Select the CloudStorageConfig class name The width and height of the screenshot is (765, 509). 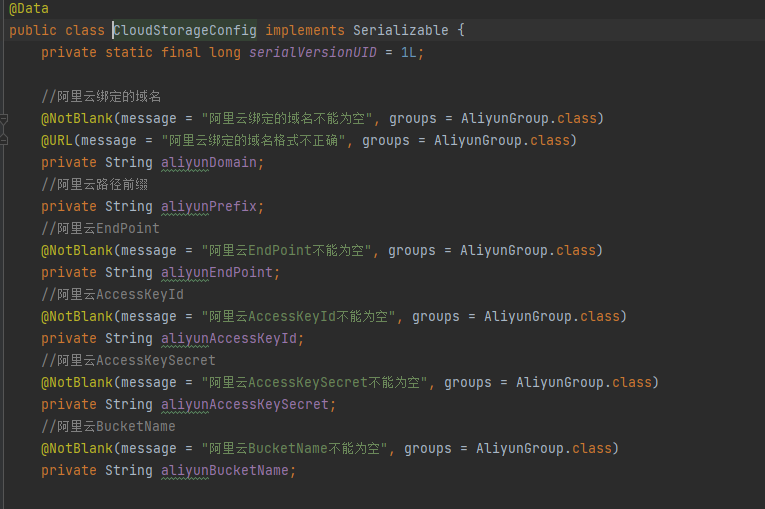pyautogui.click(x=185, y=30)
